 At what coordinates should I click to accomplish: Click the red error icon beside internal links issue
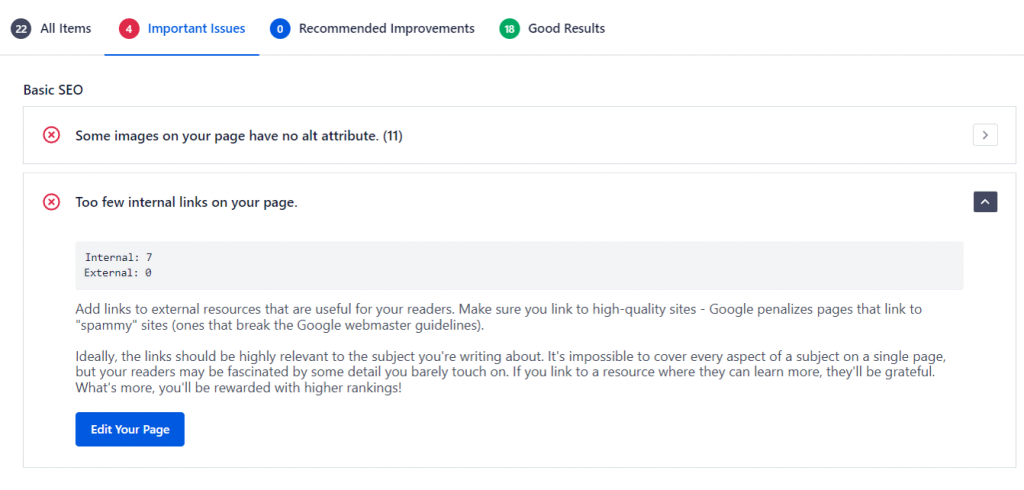click(x=52, y=202)
